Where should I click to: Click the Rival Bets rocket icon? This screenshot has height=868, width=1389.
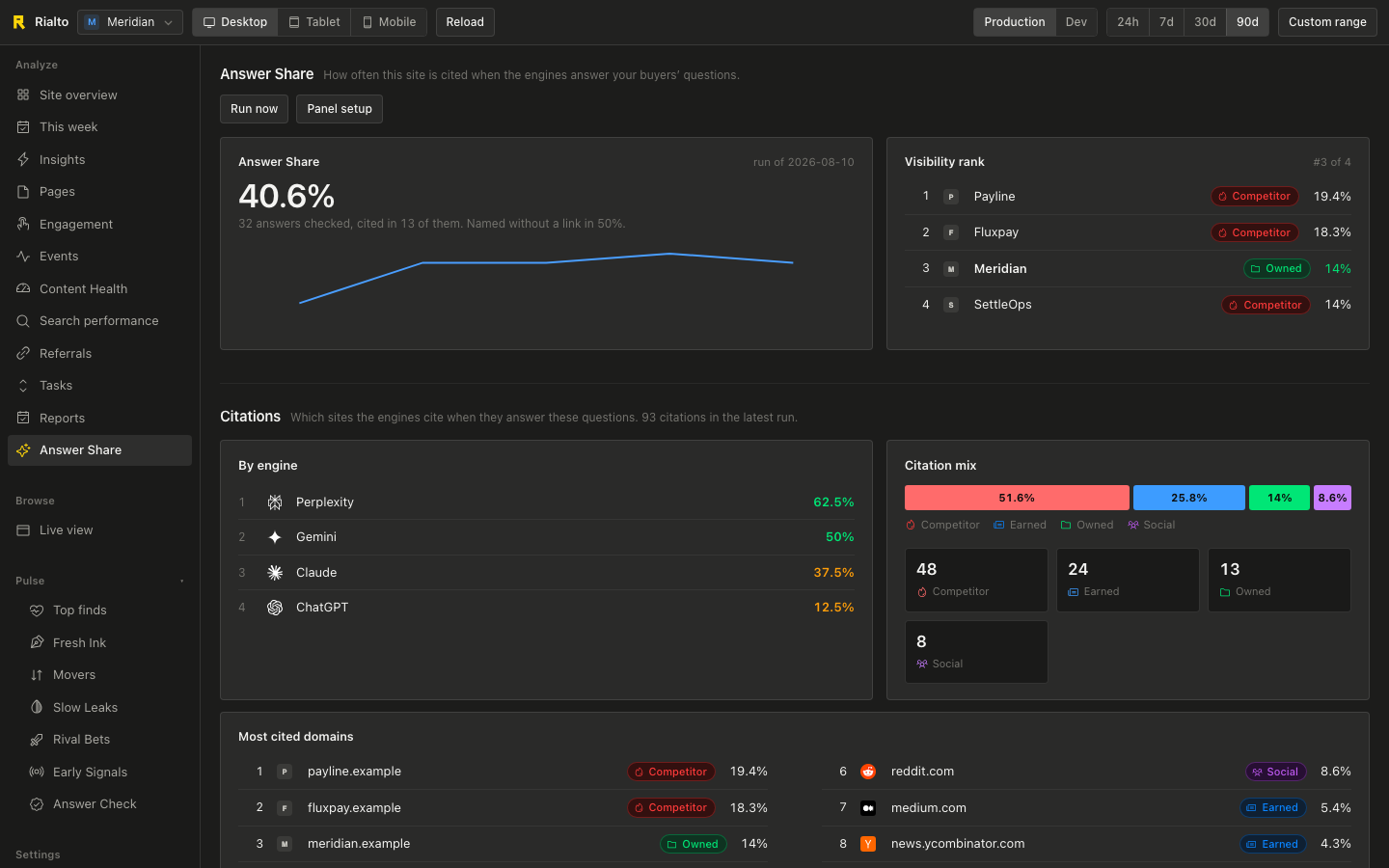[x=37, y=740]
